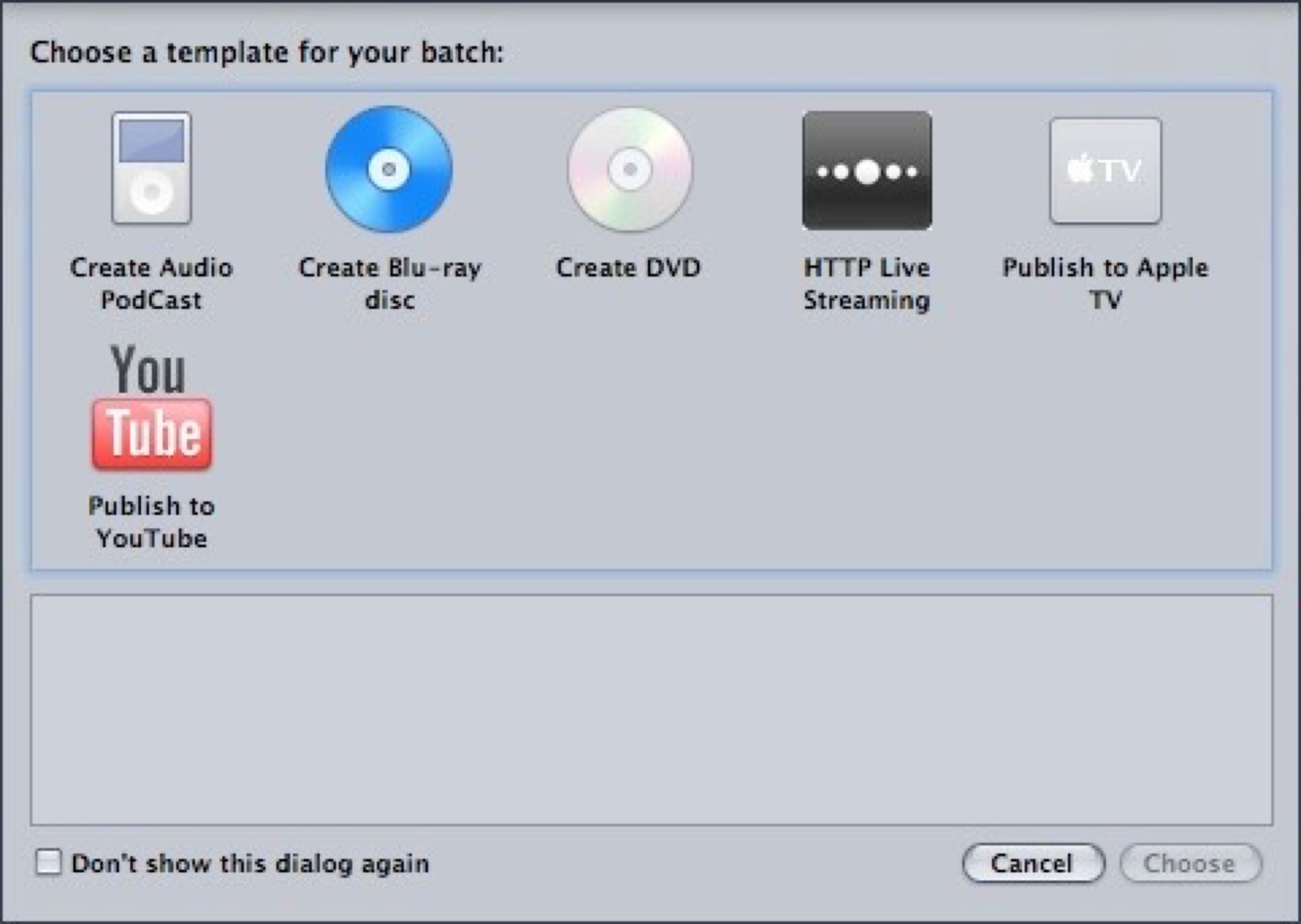Click the 'Create Blu-ray disc' label text

(390, 283)
